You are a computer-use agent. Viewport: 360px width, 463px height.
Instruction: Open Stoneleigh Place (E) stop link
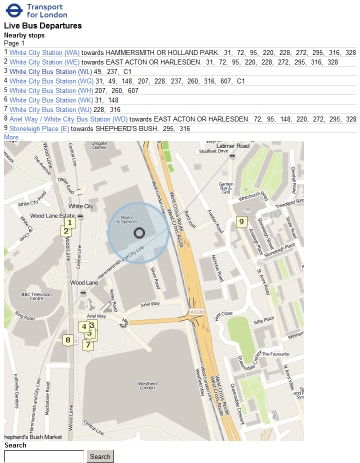click(39, 129)
